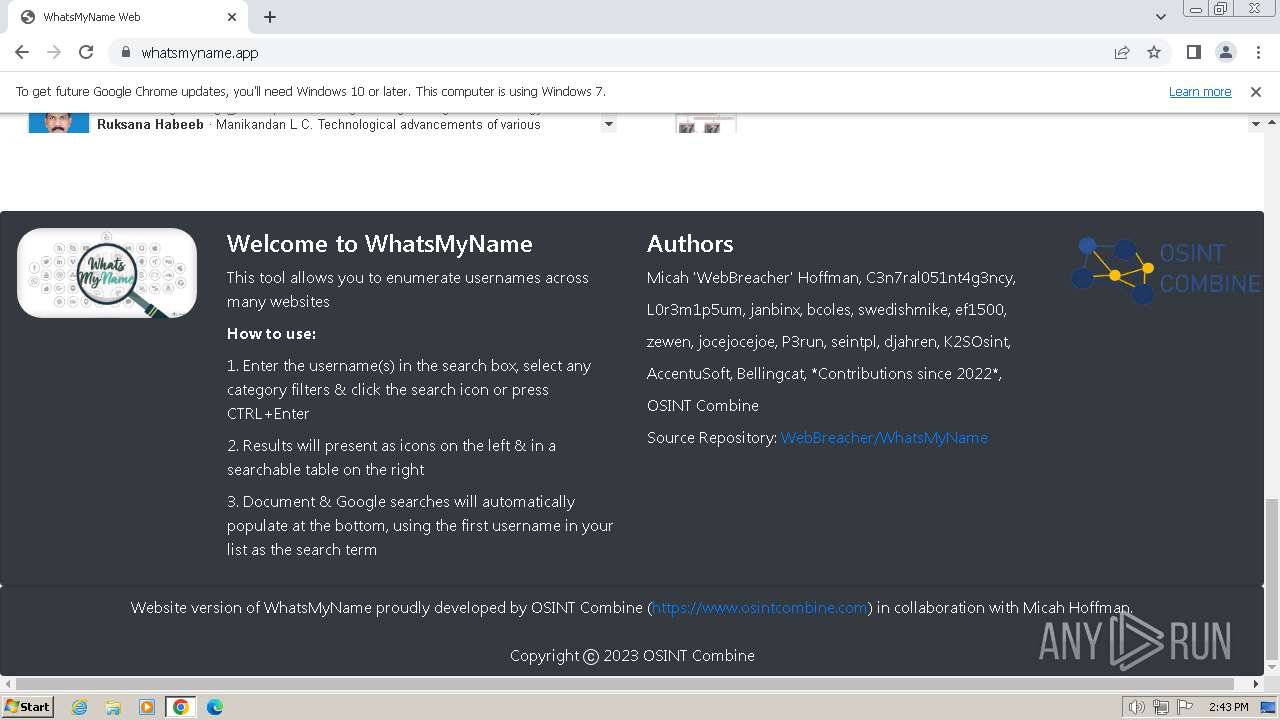Open a new tab with plus button
The image size is (1280, 720).
point(270,17)
